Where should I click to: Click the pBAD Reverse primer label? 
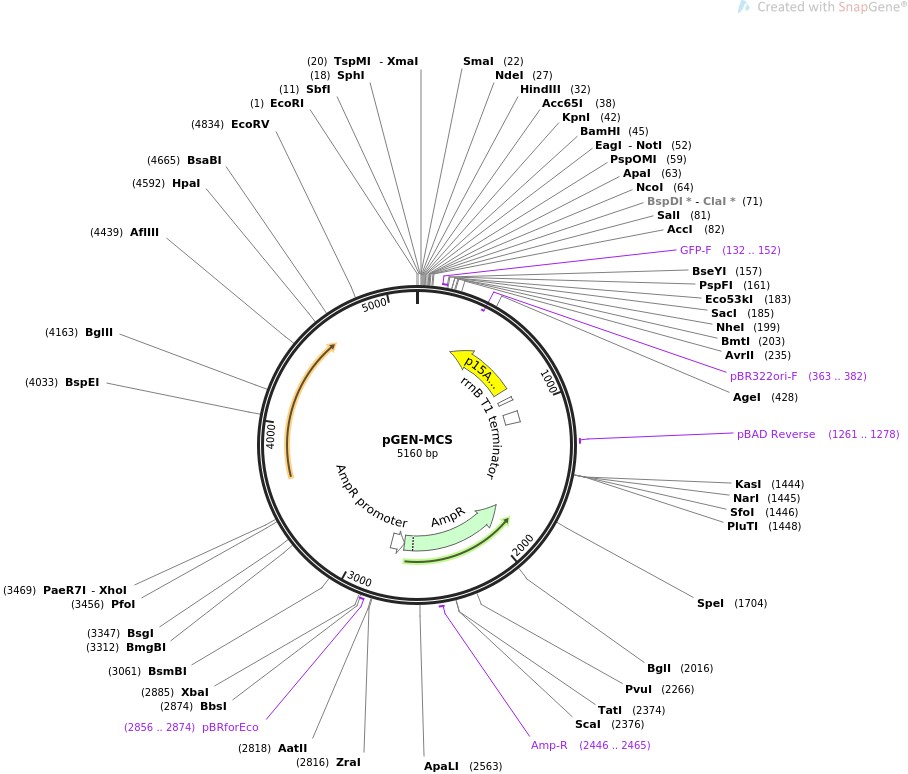point(776,434)
